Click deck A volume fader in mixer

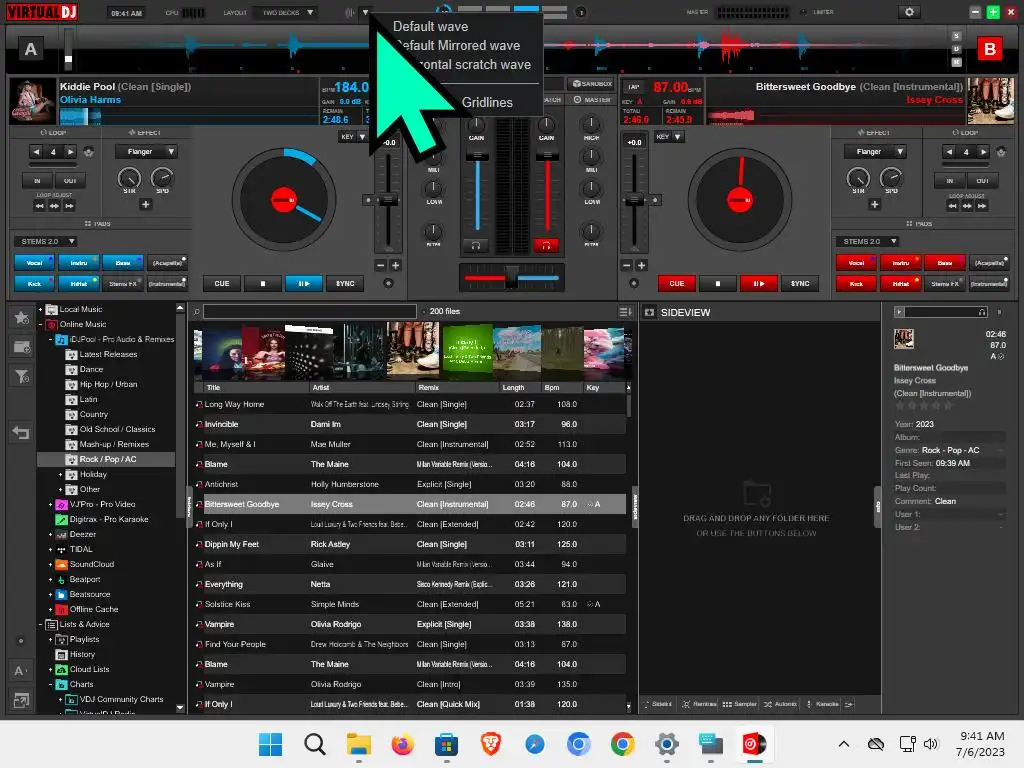coord(477,155)
